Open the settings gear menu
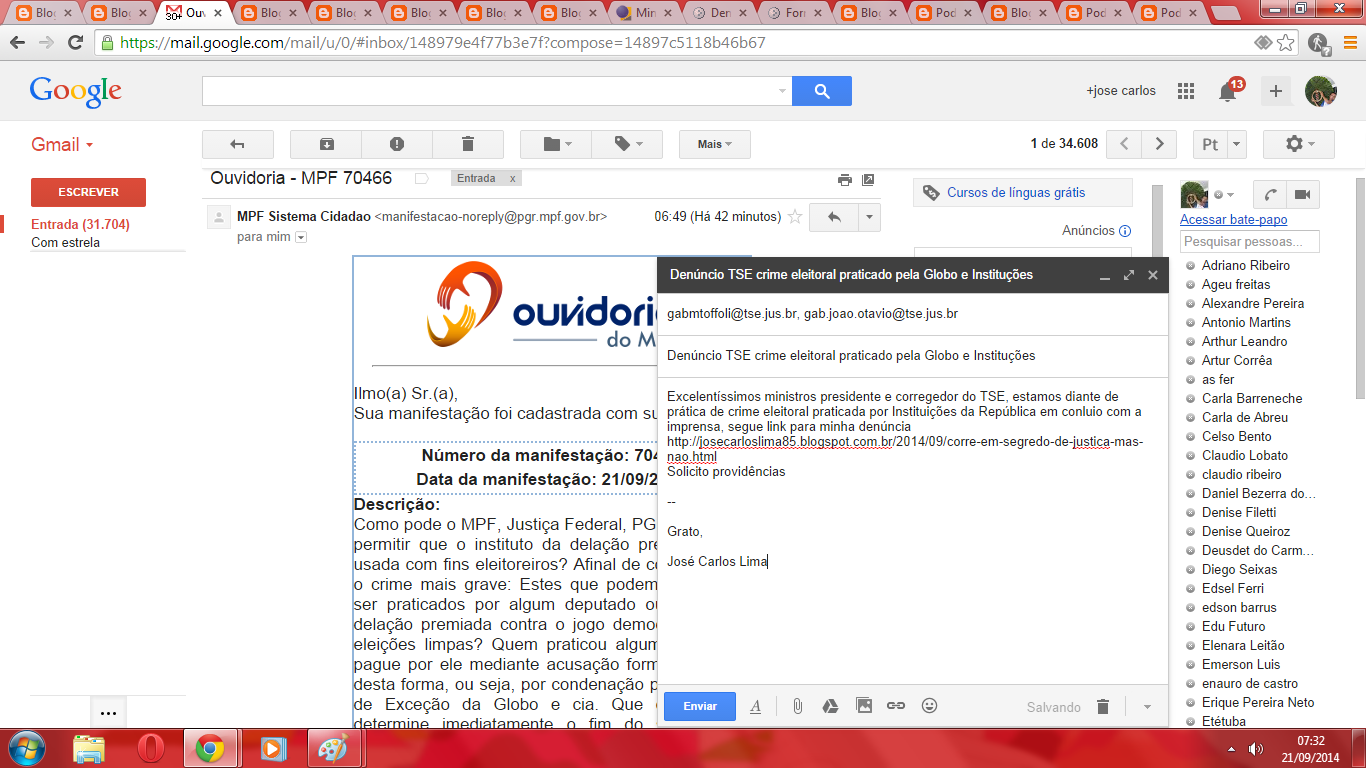Screen dimensions: 1366x768 click(1299, 144)
